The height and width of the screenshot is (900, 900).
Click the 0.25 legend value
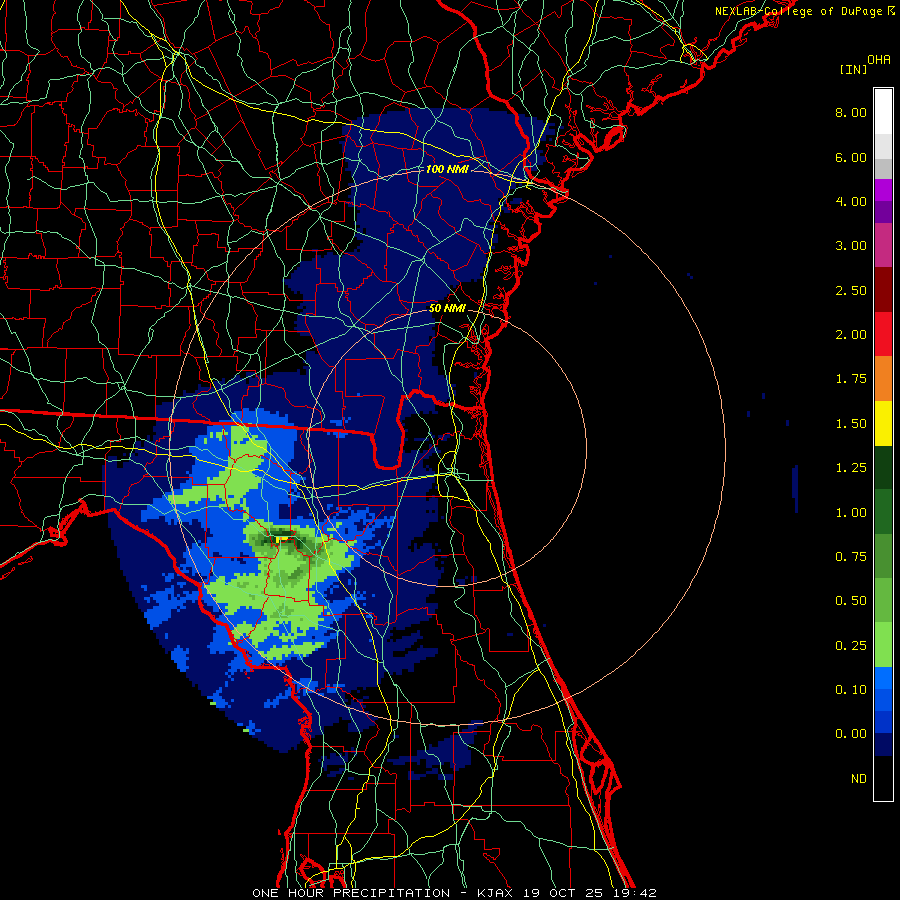click(851, 646)
